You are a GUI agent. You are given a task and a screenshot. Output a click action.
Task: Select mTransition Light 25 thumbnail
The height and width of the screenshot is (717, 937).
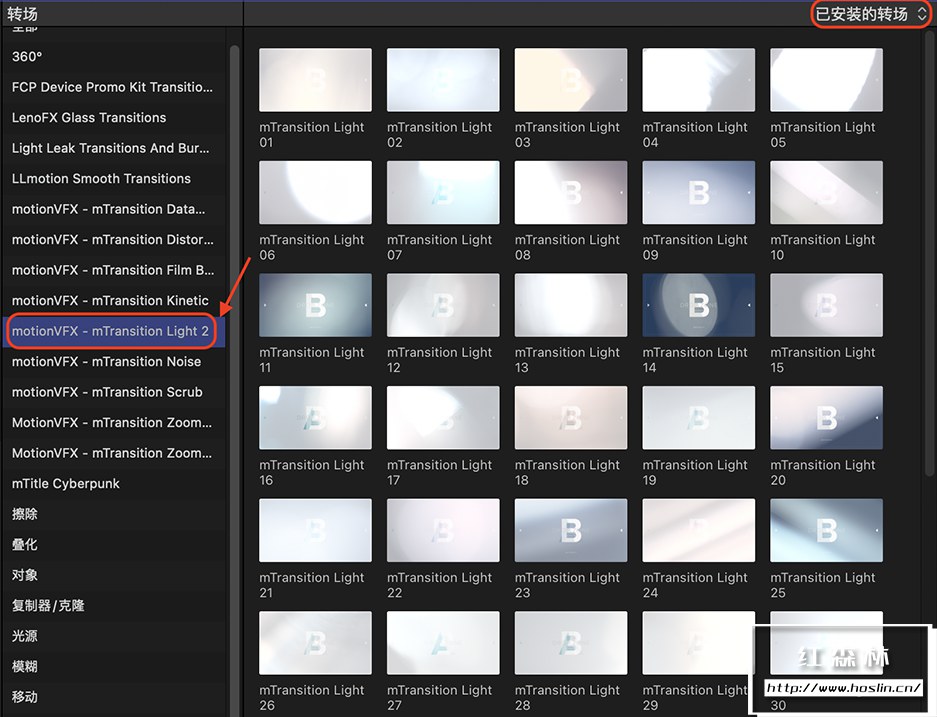pos(826,531)
